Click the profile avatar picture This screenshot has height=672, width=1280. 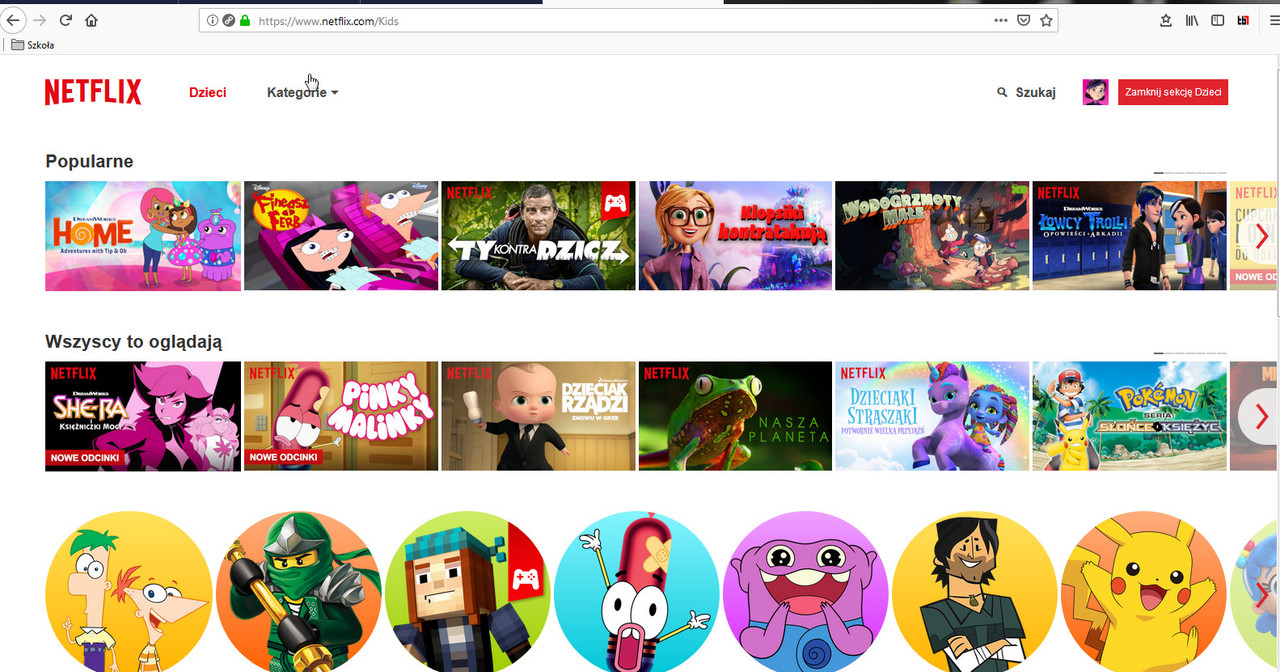1095,92
